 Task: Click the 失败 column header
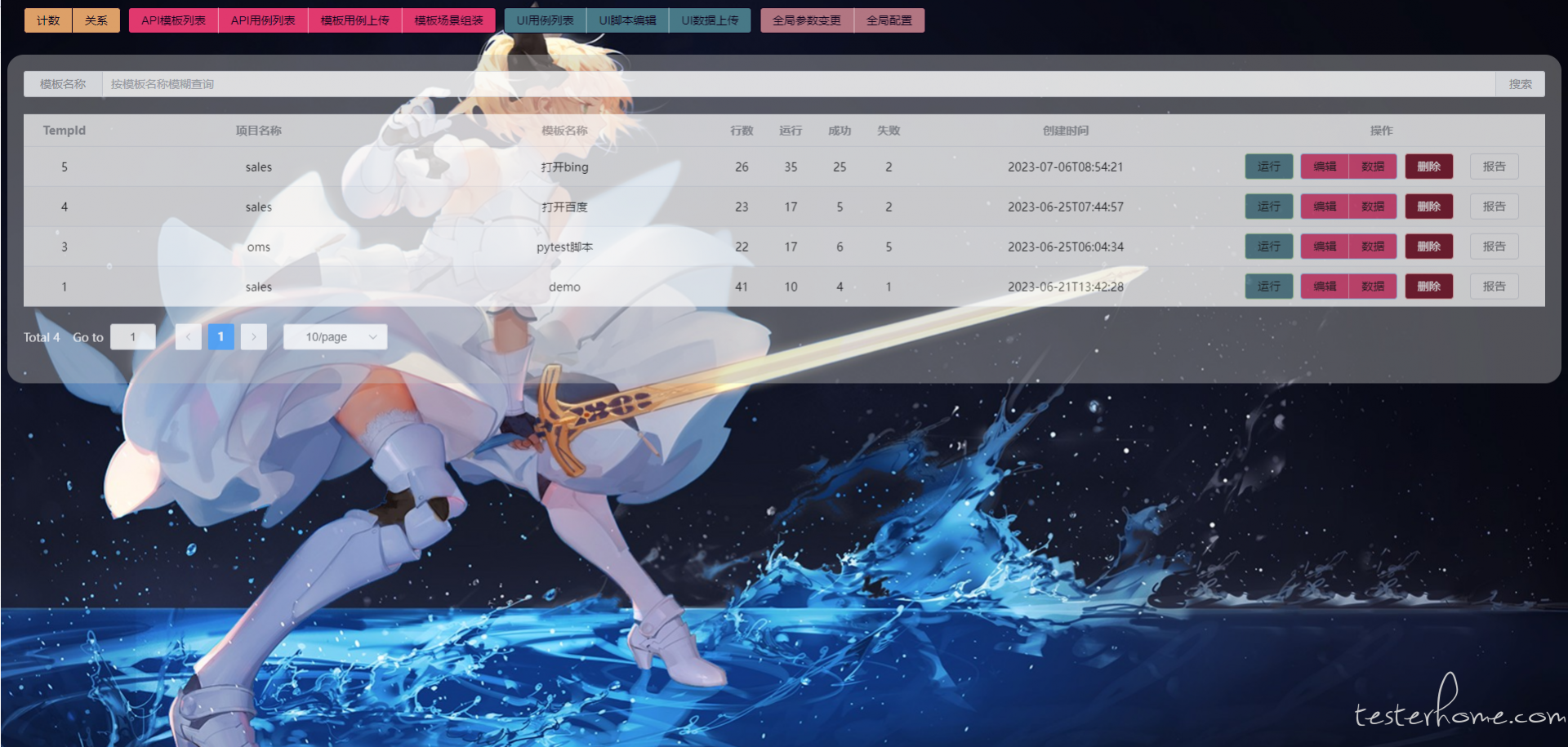point(889,131)
